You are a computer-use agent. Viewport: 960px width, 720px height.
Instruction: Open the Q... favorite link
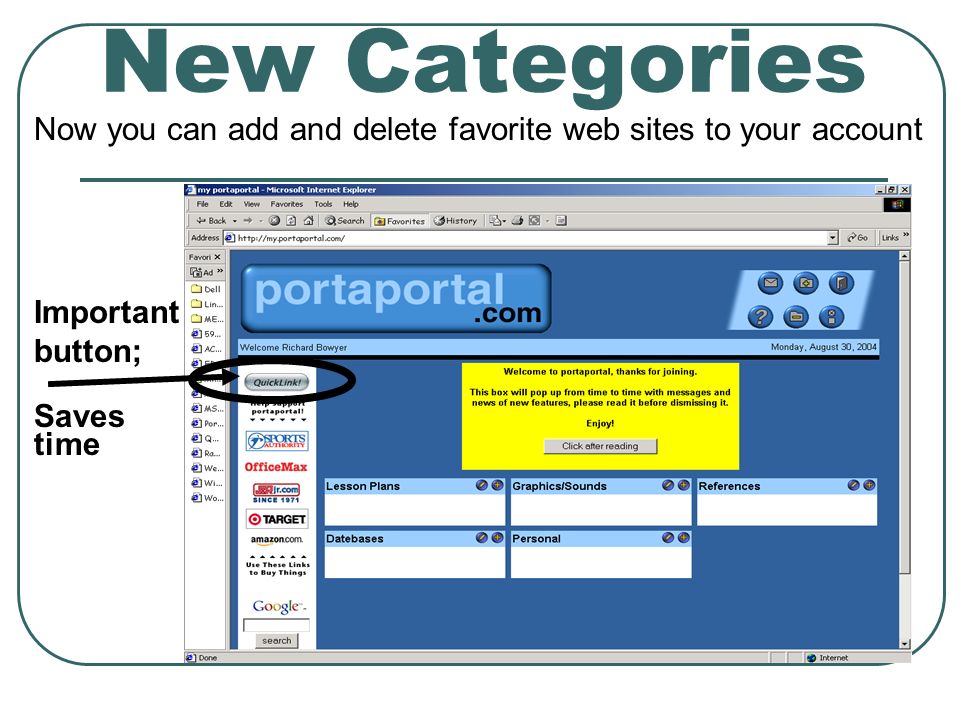click(205, 438)
